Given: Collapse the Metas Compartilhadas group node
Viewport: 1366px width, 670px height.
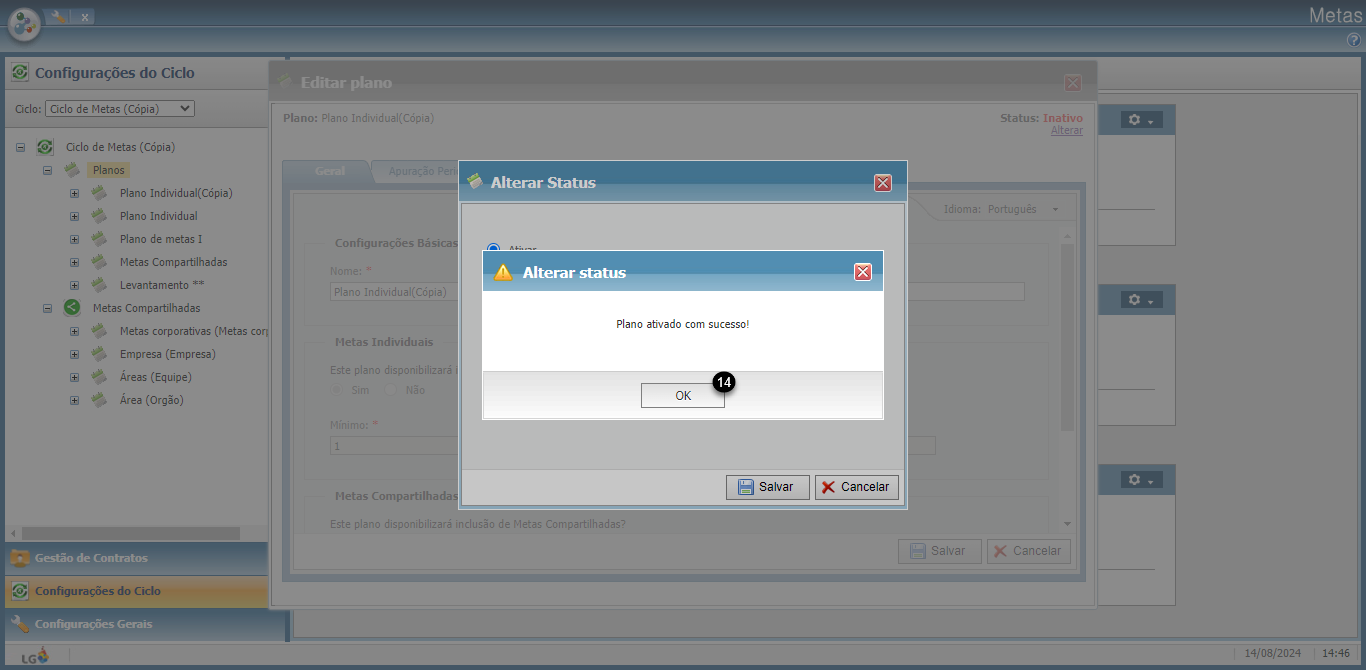Looking at the screenshot, I should [x=47, y=308].
